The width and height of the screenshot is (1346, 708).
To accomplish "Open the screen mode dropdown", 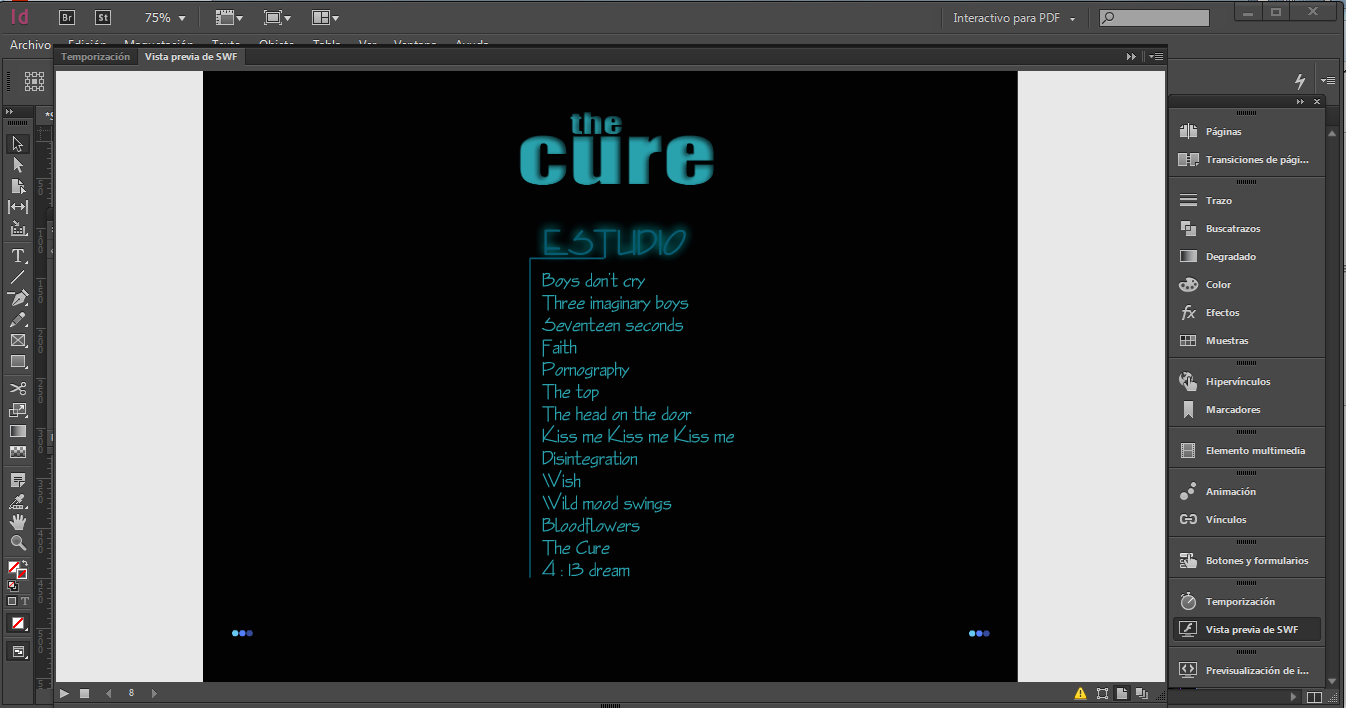I will coord(277,18).
